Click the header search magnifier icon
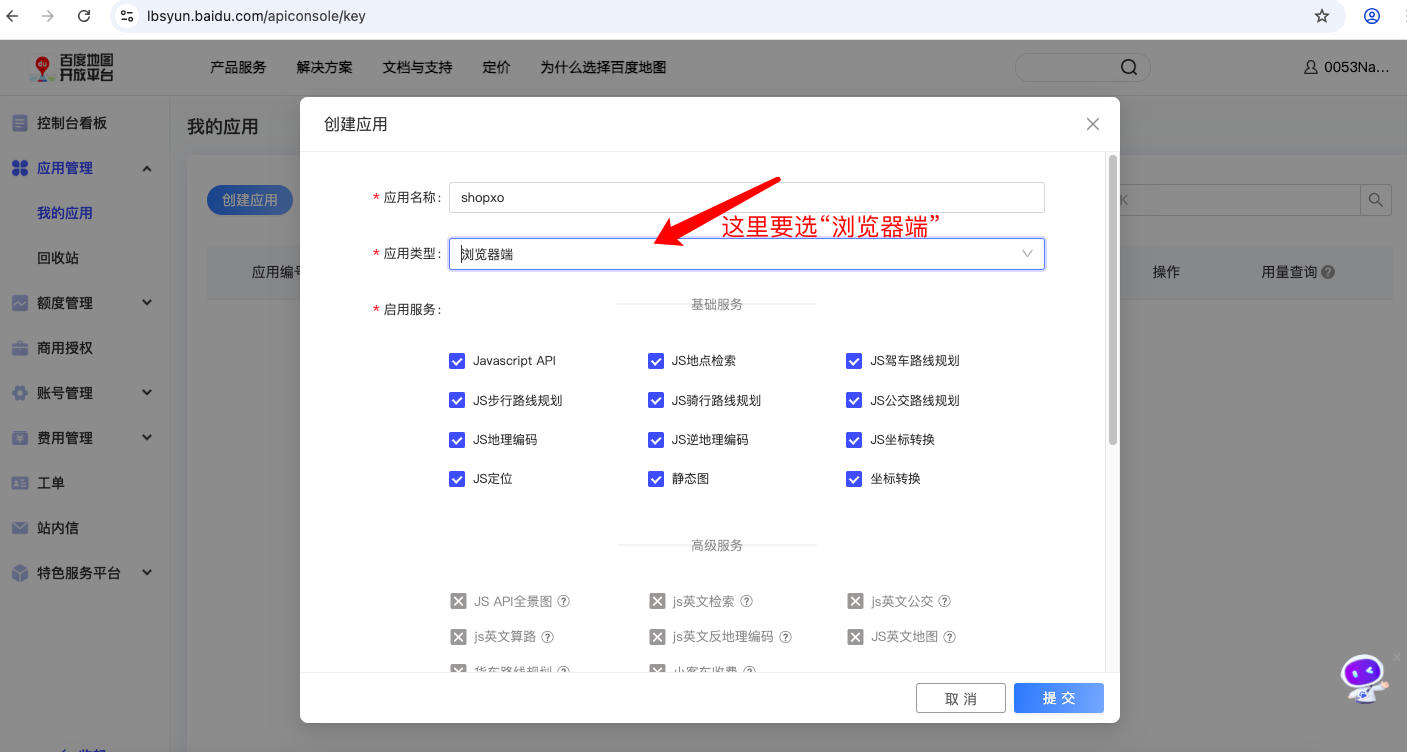 click(x=1129, y=68)
